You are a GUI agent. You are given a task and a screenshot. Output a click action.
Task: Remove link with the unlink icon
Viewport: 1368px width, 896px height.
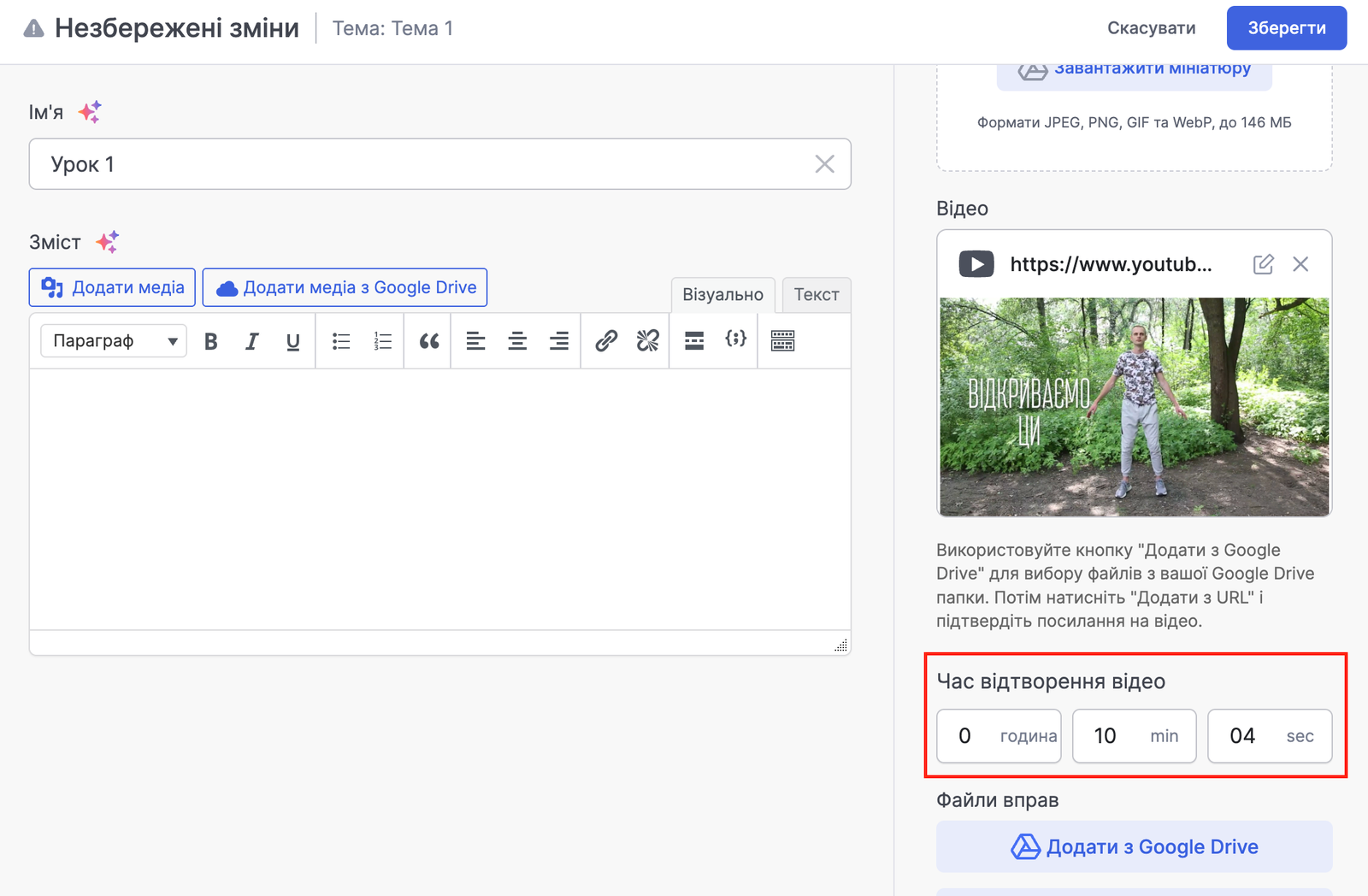pos(648,341)
